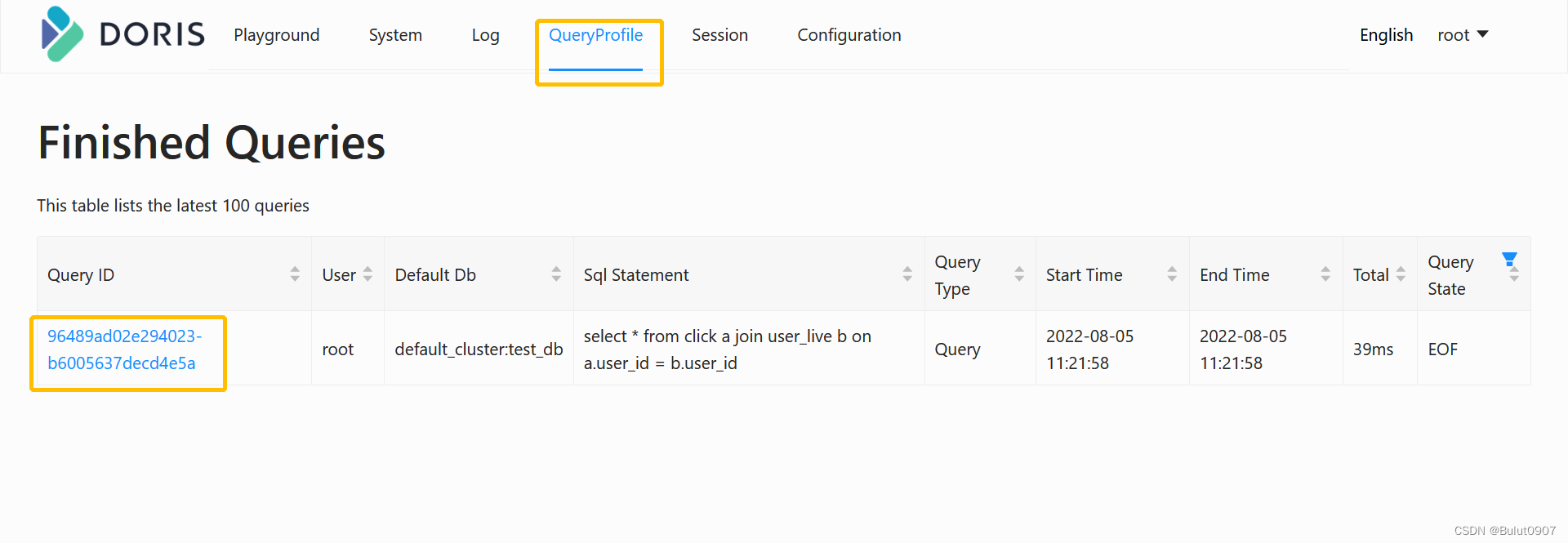Sort table by Query Type column
The image size is (1568, 543).
(x=1019, y=274)
